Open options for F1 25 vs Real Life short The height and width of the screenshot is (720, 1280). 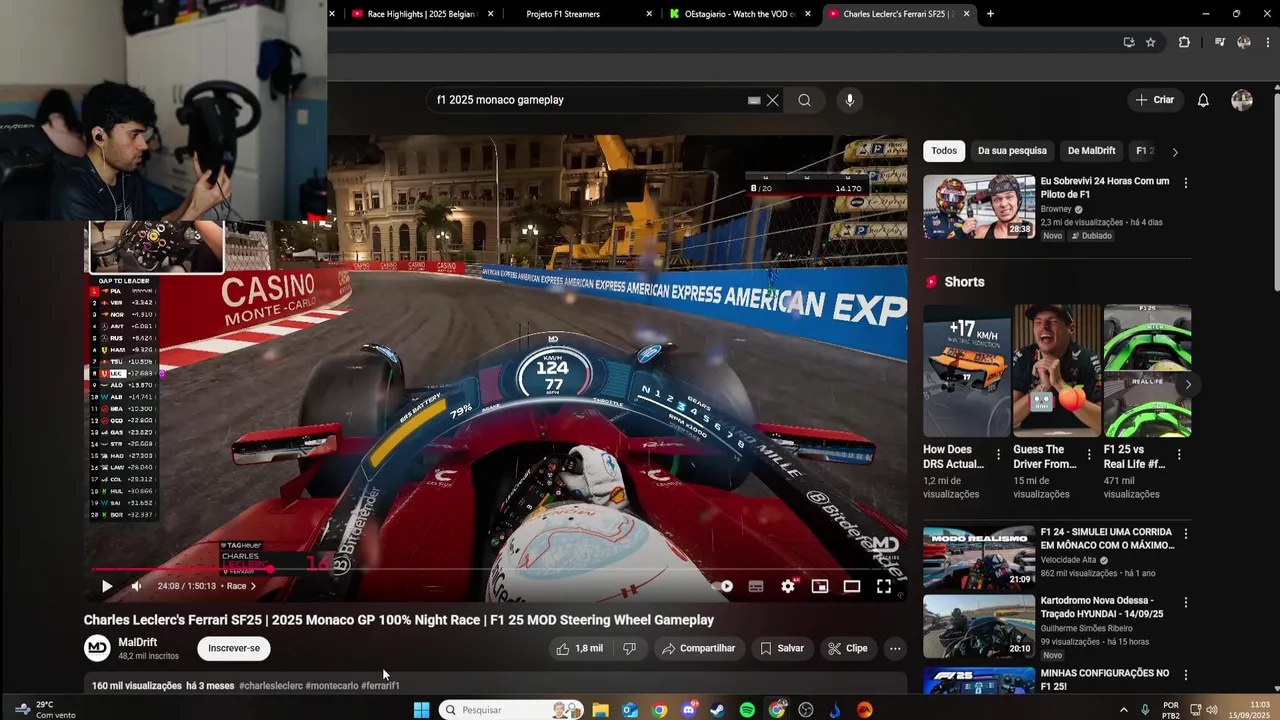click(1179, 455)
